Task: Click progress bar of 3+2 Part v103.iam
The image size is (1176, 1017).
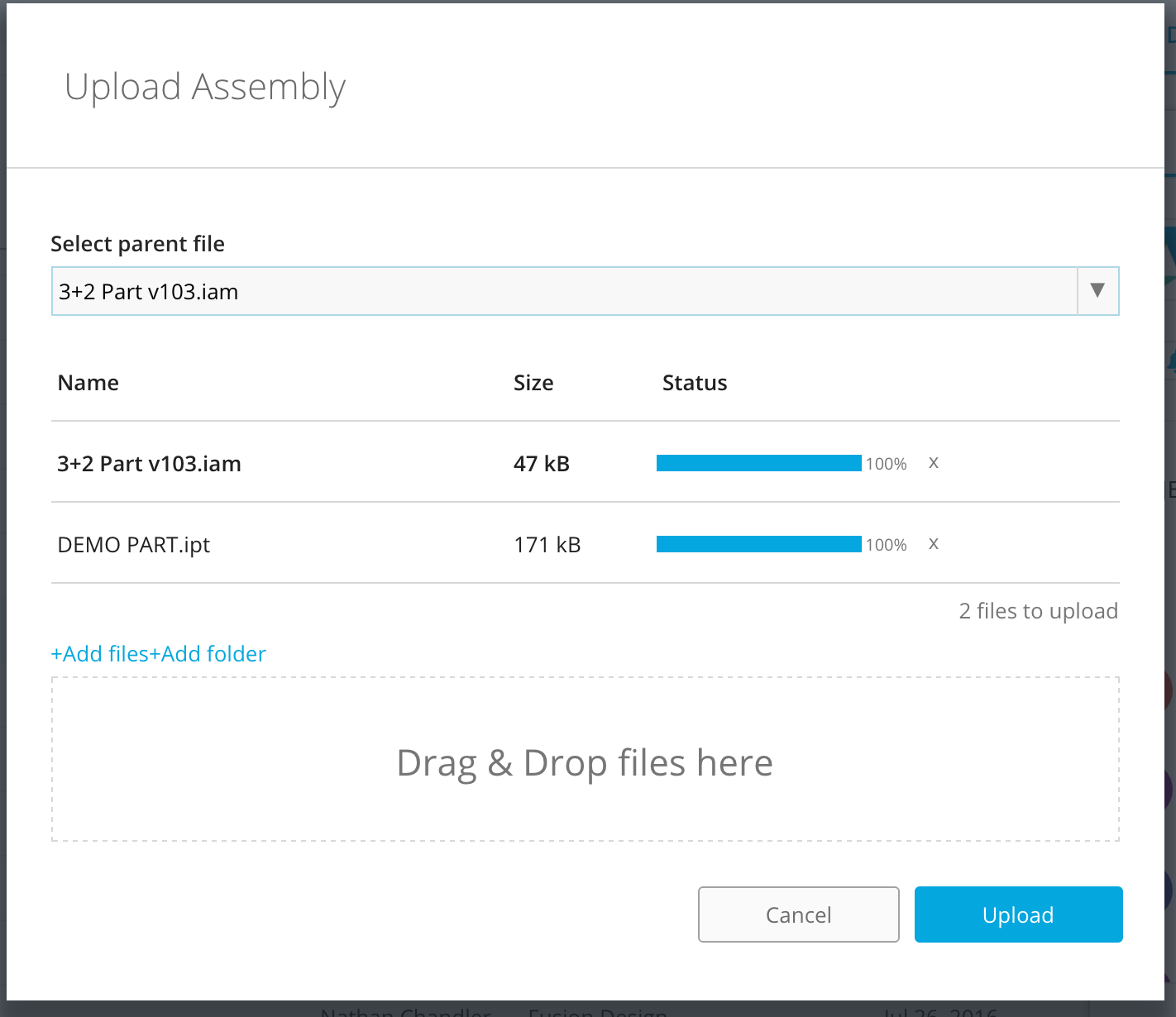Action: pos(759,463)
